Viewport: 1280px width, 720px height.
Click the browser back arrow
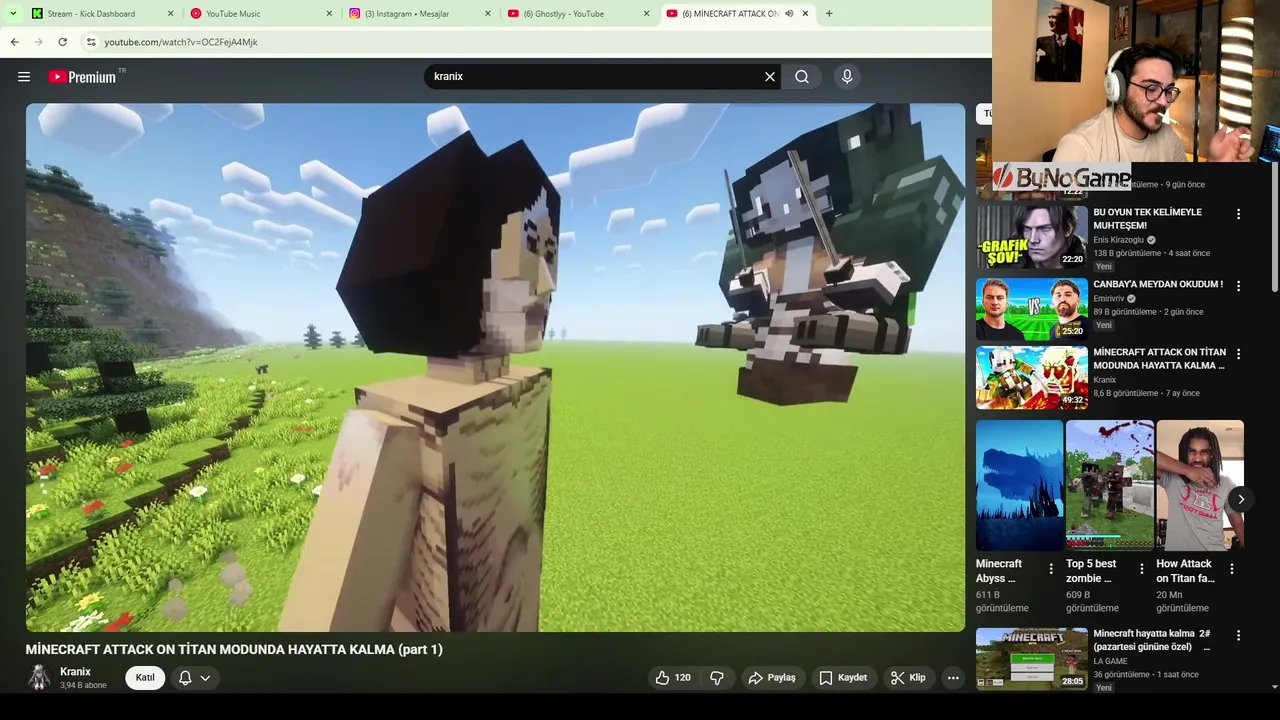(x=14, y=42)
